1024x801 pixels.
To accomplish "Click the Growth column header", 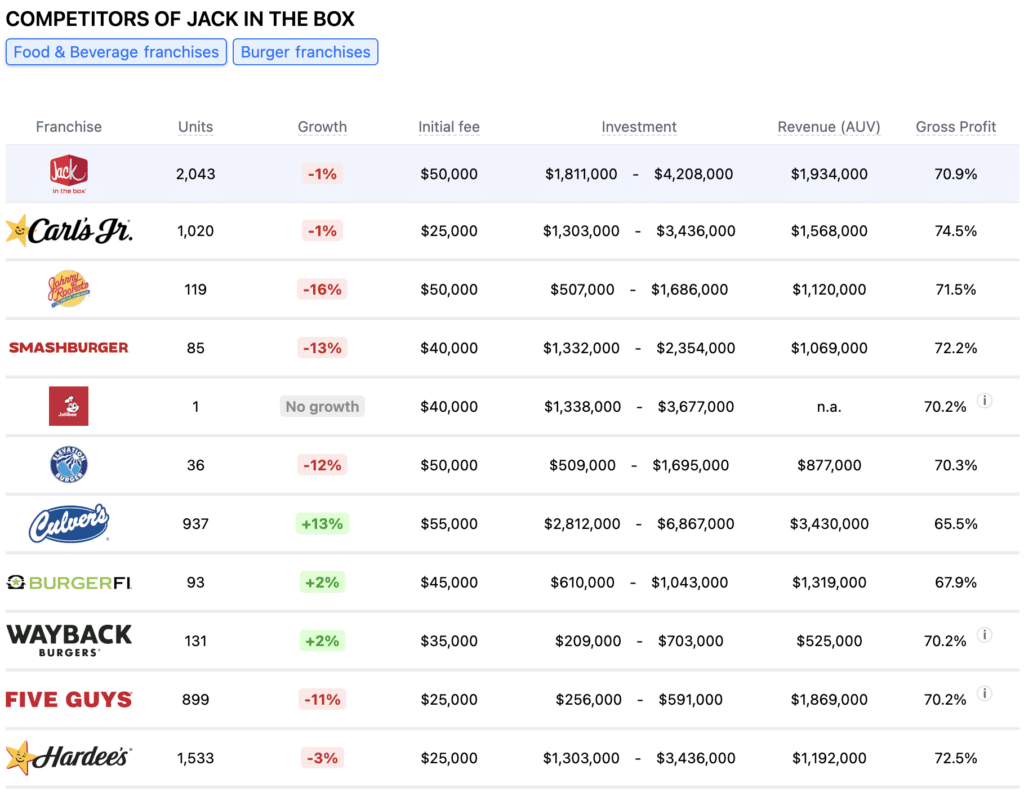I will point(322,127).
